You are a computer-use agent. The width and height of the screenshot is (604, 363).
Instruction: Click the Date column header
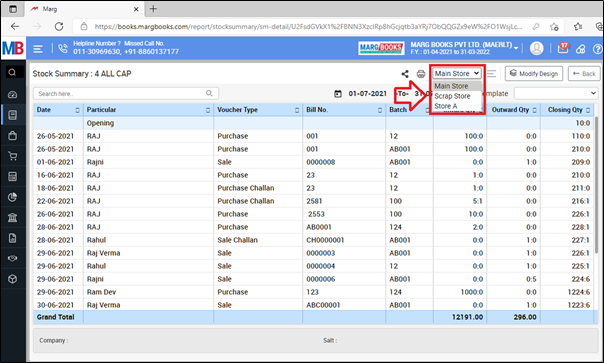[x=58, y=110]
